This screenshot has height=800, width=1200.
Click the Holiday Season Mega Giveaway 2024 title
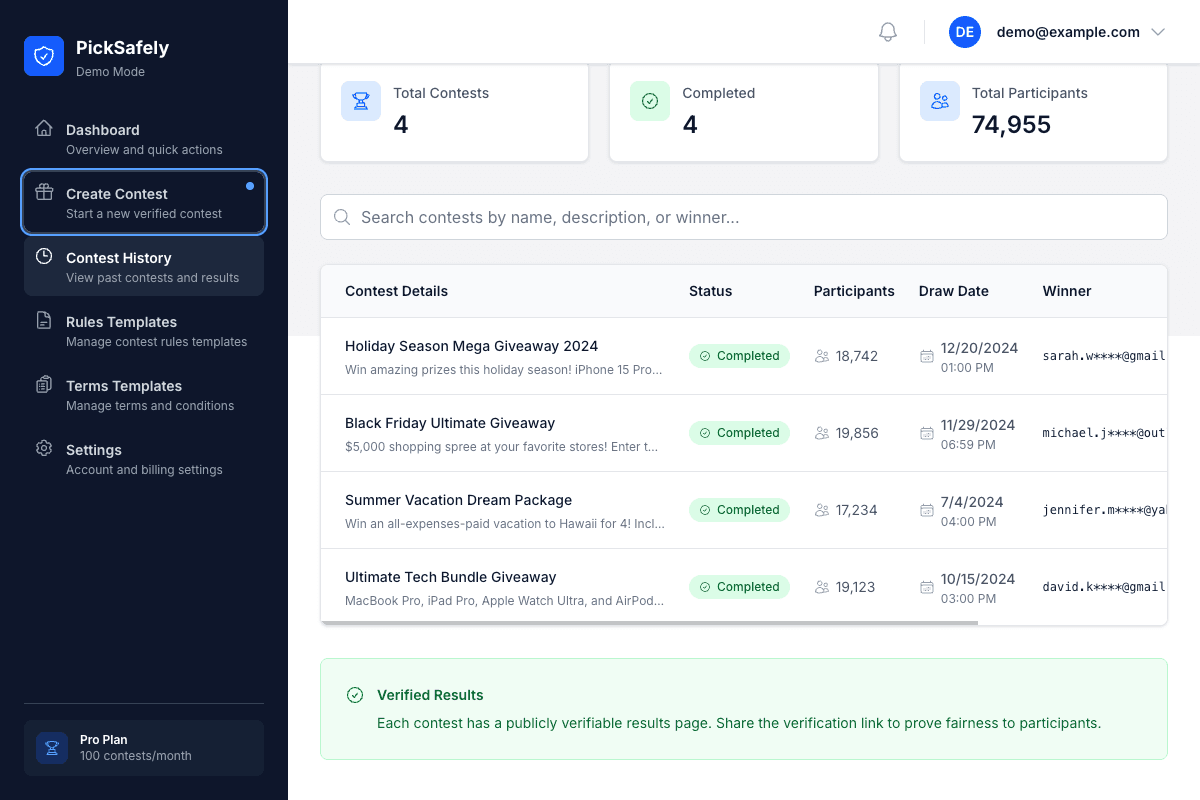coord(471,346)
